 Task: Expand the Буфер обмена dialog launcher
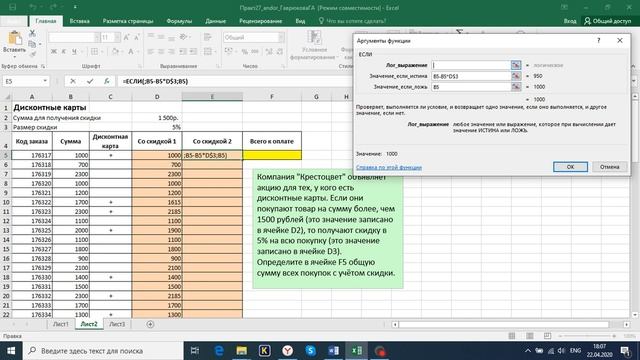(42, 66)
